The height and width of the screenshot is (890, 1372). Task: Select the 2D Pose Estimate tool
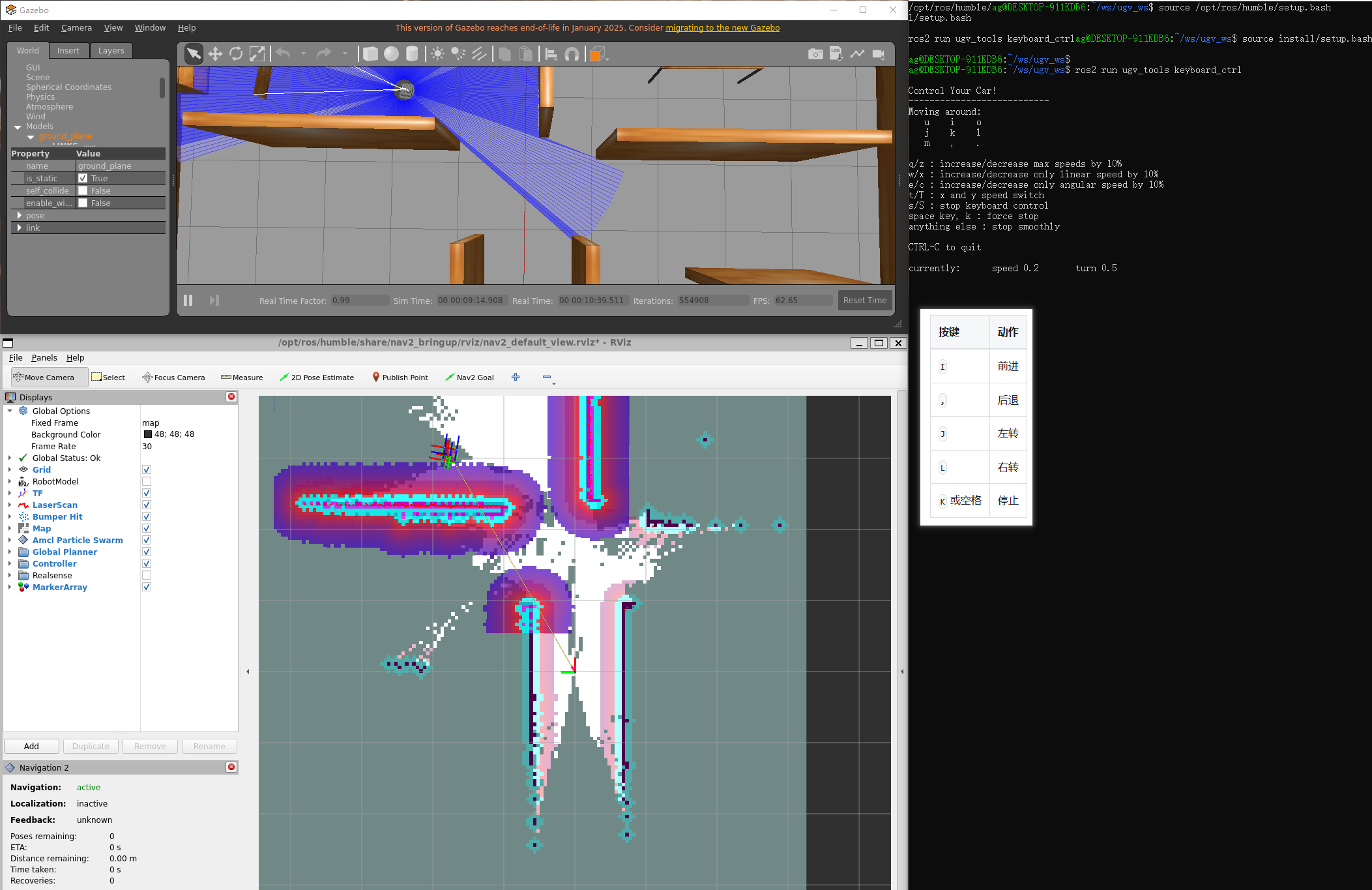coord(317,377)
